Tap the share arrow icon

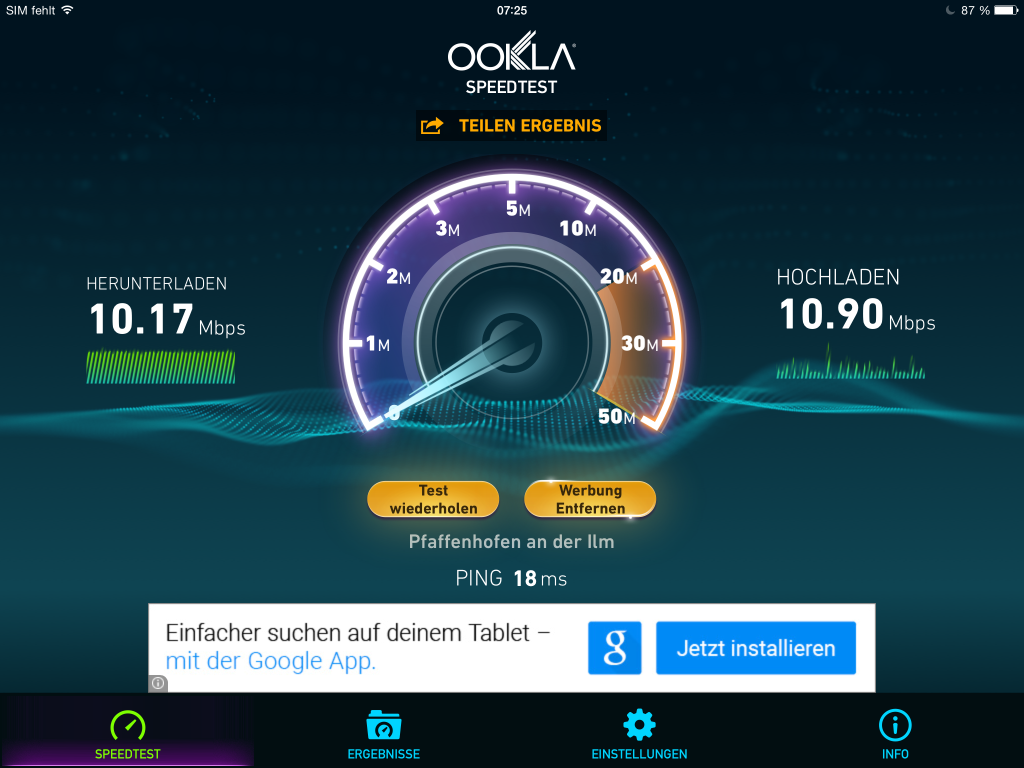coord(432,125)
